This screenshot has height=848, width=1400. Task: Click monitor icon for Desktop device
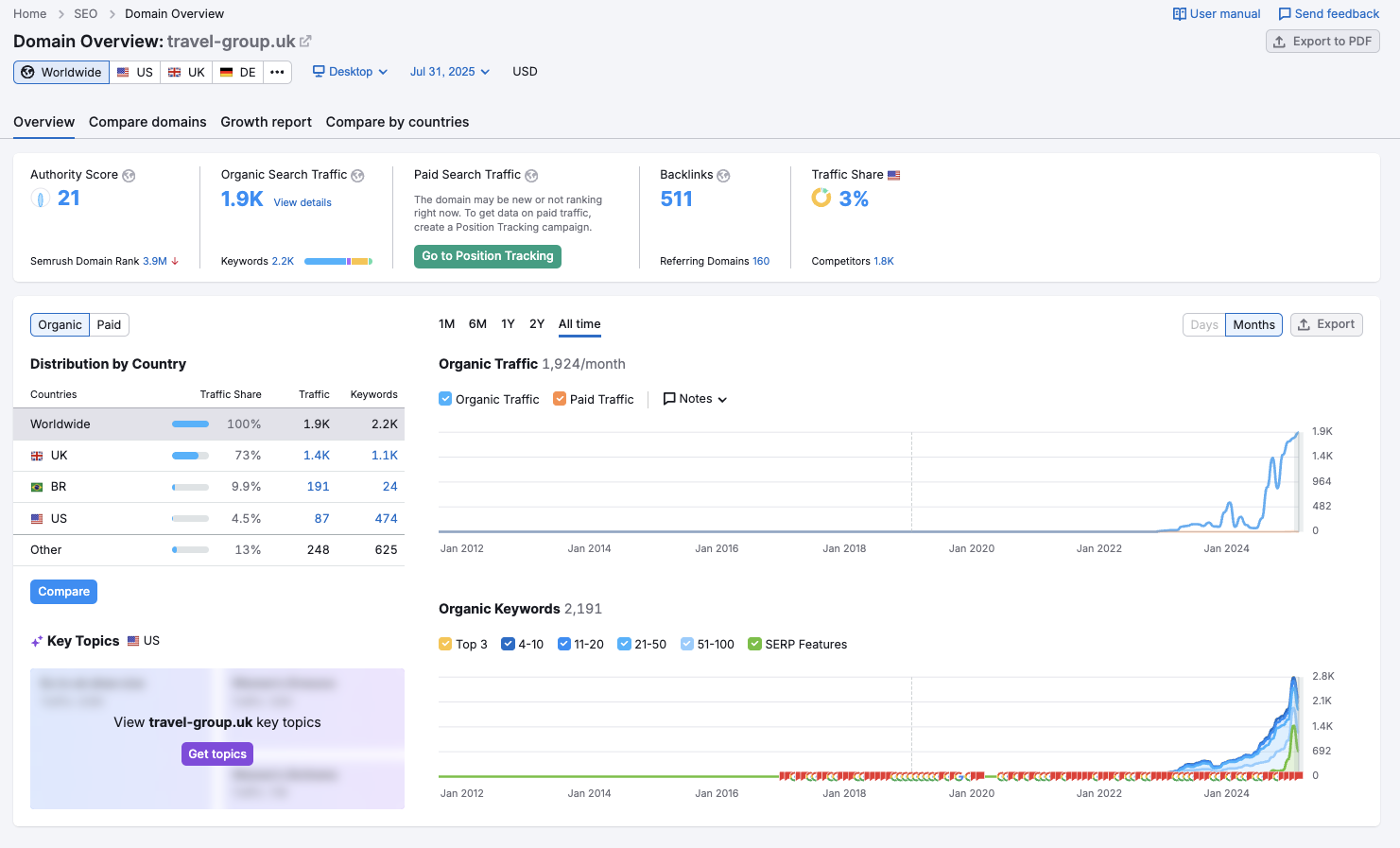pyautogui.click(x=319, y=72)
